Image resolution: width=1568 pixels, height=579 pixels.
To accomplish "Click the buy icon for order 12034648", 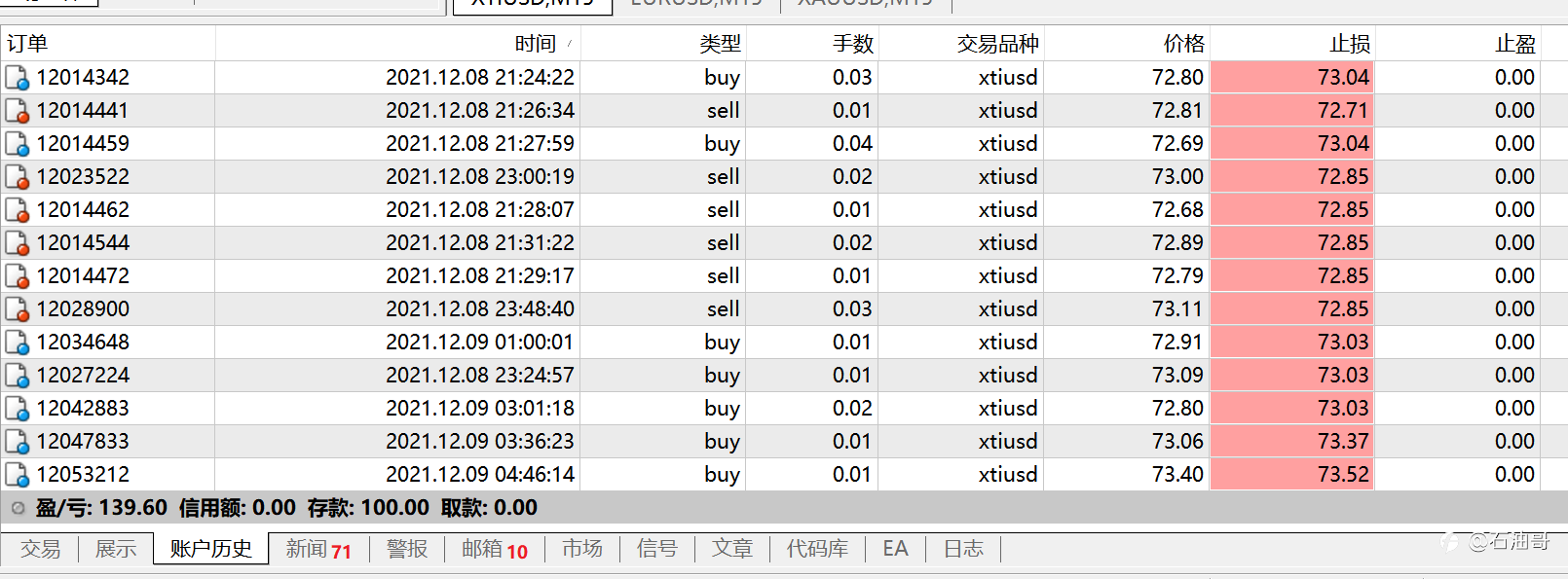I will [x=17, y=343].
